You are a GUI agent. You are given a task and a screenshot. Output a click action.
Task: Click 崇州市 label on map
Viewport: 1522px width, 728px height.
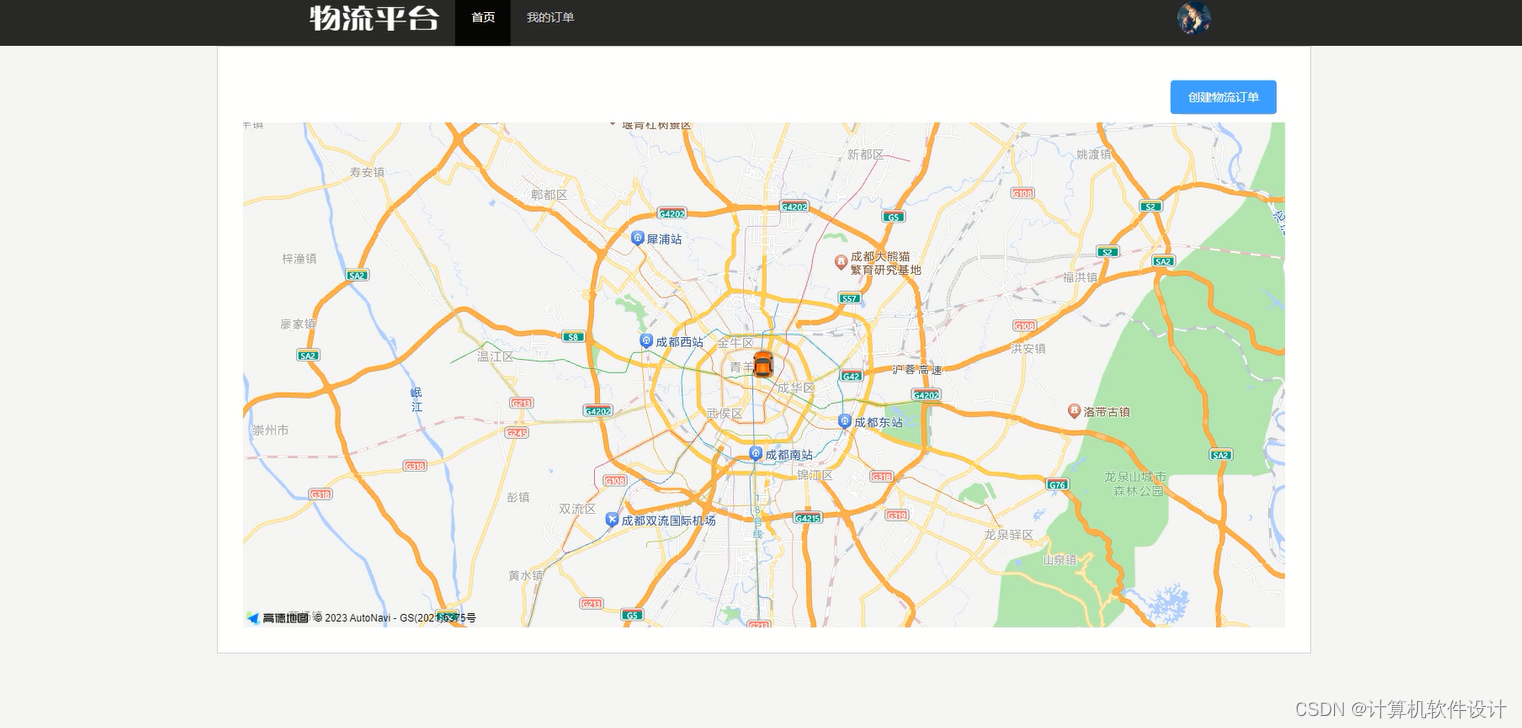point(270,430)
